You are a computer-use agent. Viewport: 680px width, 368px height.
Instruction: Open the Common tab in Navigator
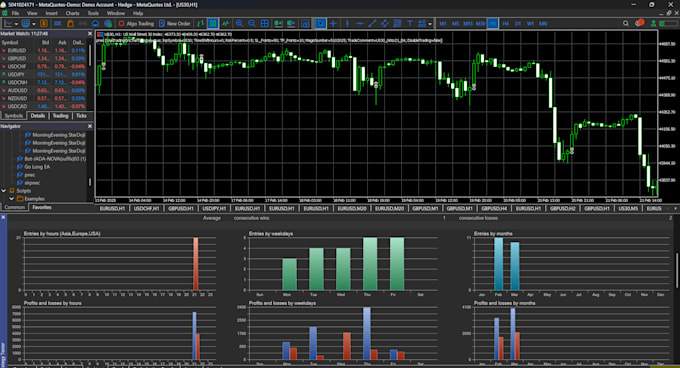tap(14, 207)
